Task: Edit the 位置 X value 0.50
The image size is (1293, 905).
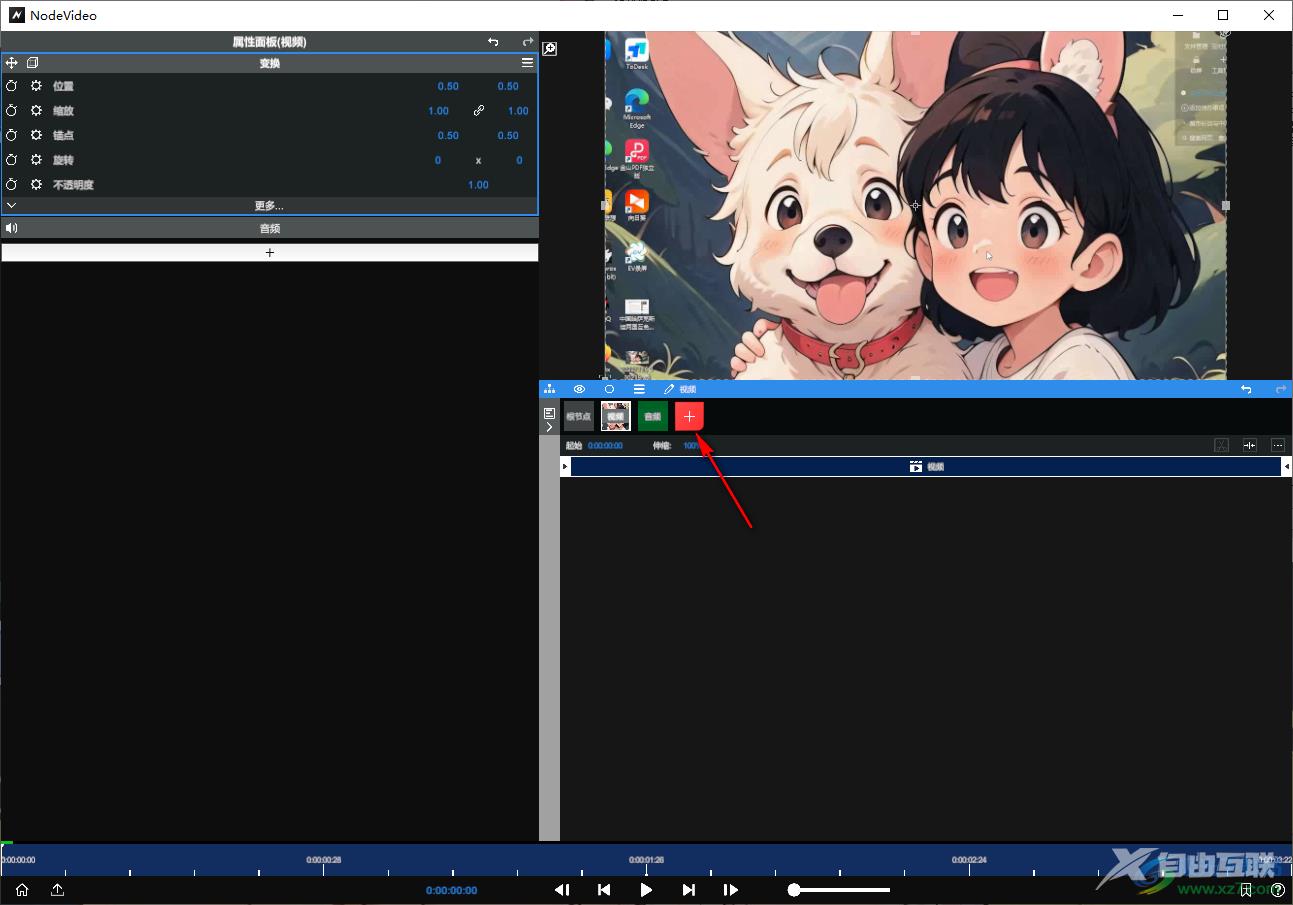Action: pyautogui.click(x=448, y=86)
